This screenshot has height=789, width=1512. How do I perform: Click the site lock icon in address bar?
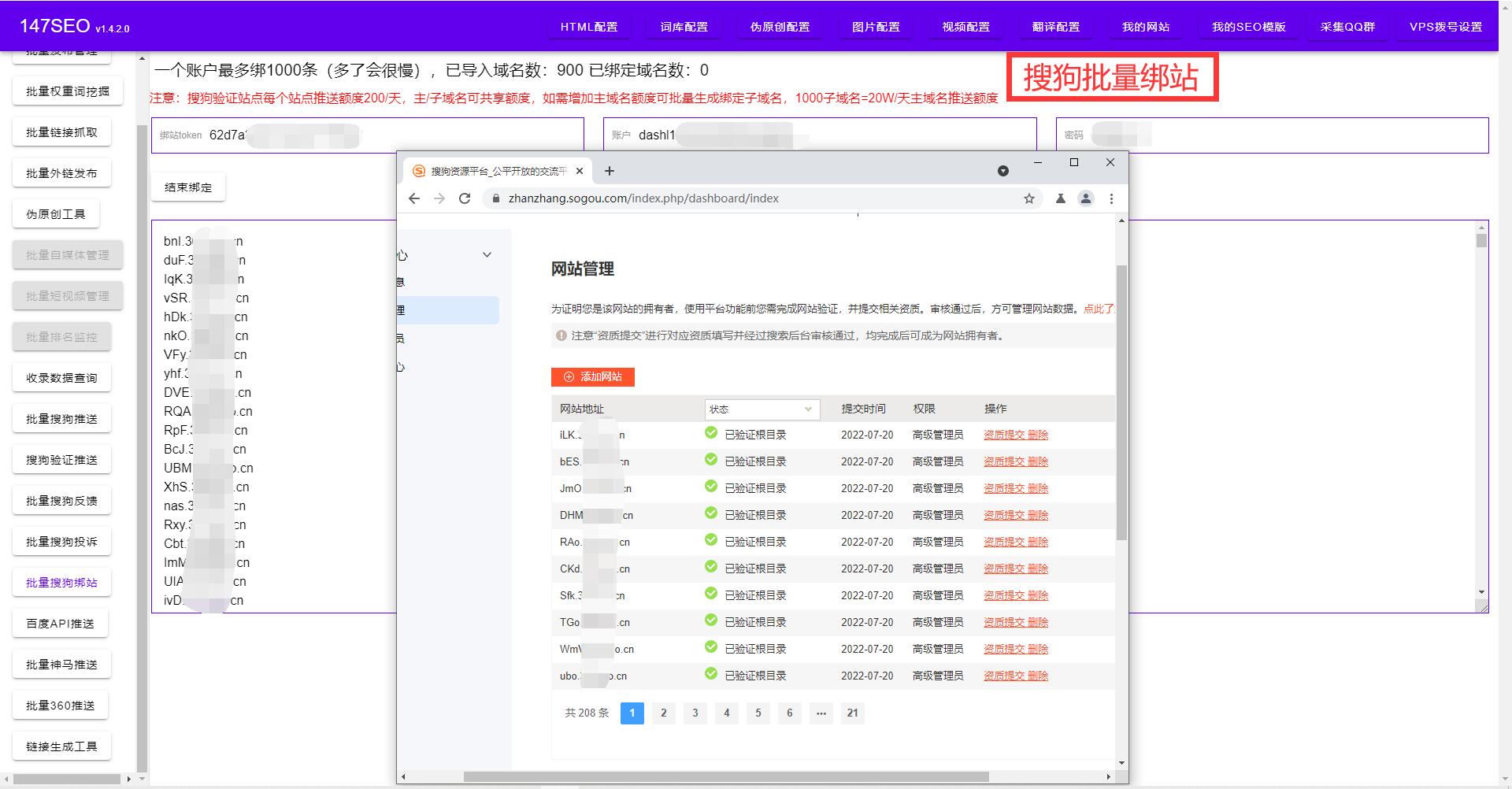(496, 198)
